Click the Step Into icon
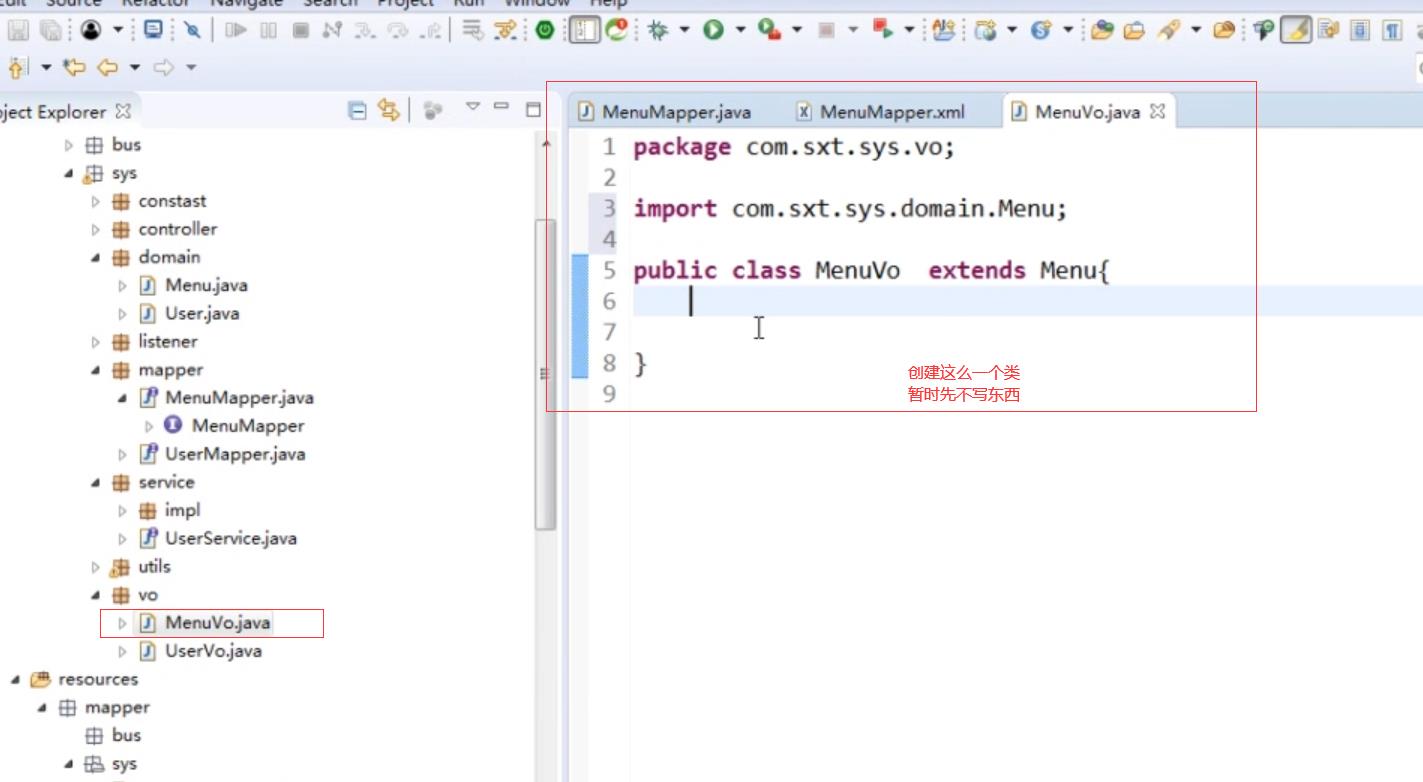Image resolution: width=1423 pixels, height=782 pixels. pos(365,31)
